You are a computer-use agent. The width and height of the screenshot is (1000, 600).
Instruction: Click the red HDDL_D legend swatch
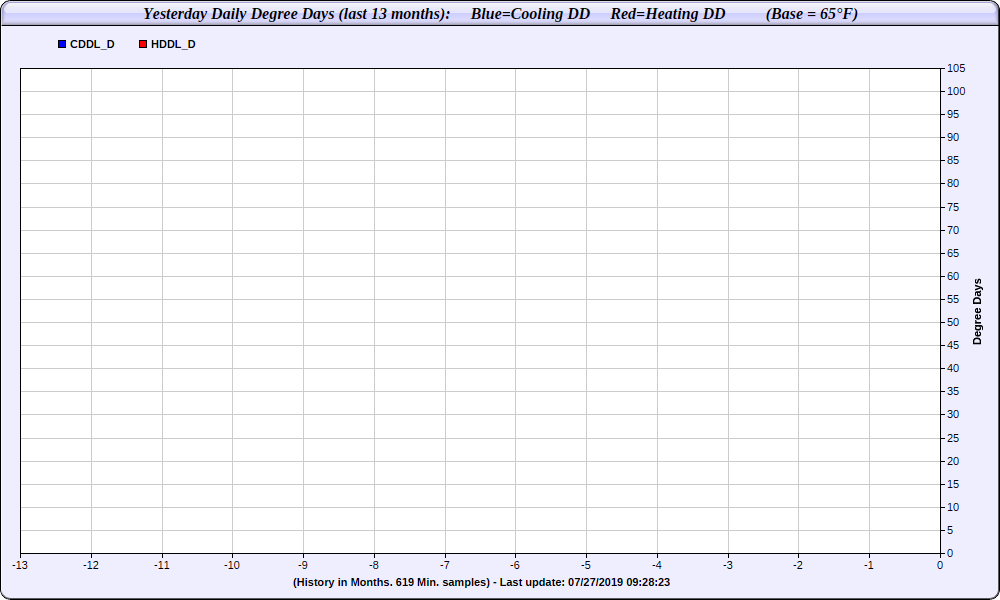(143, 44)
